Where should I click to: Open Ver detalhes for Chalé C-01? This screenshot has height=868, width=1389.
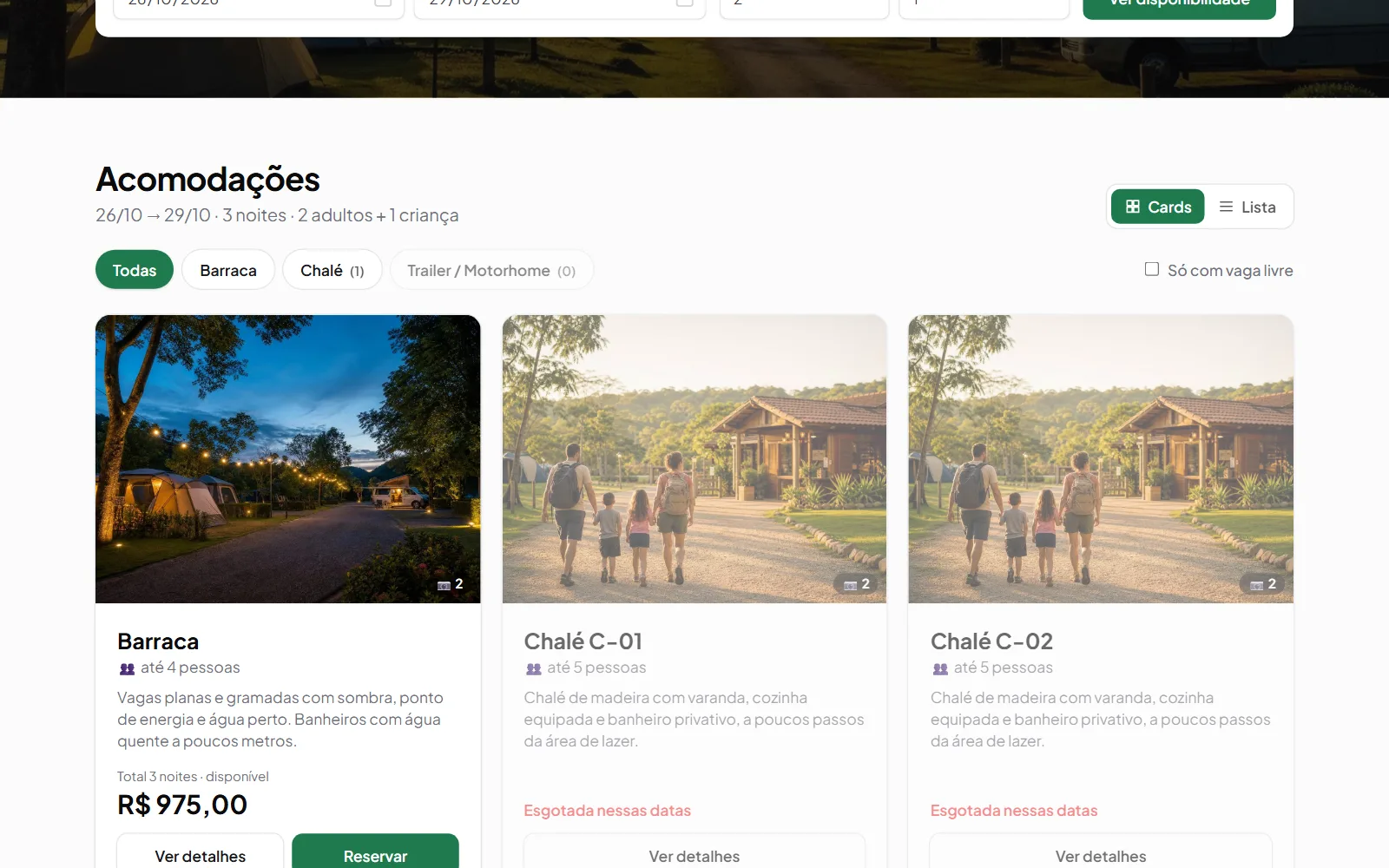694,854
